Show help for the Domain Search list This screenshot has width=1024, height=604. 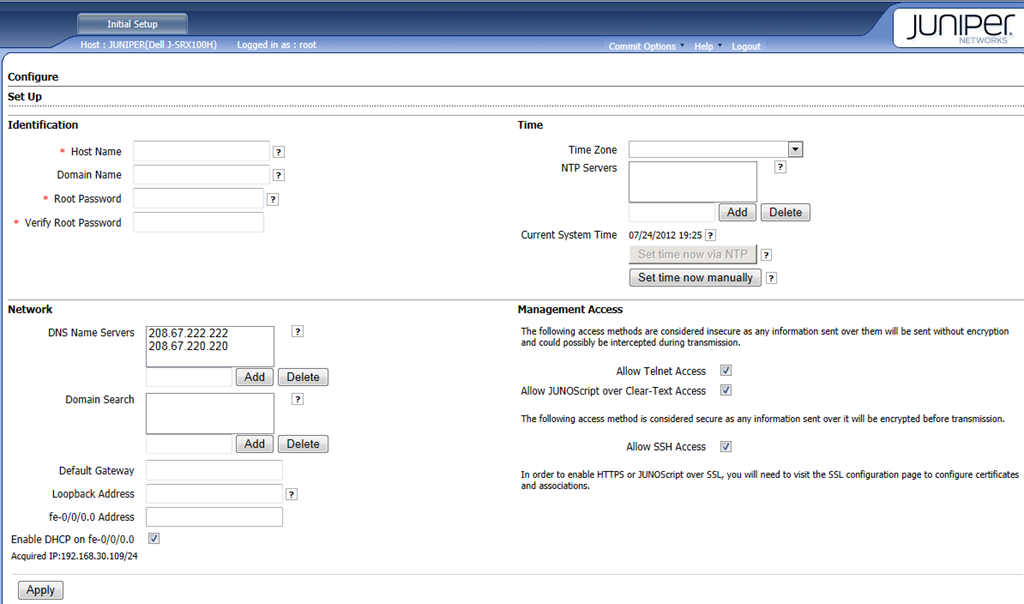(x=297, y=399)
